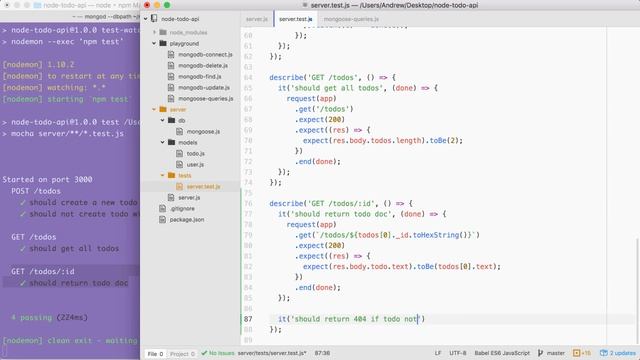Click the mongoose.js file icon
The height and width of the screenshot is (360, 640).
pyautogui.click(x=180, y=131)
